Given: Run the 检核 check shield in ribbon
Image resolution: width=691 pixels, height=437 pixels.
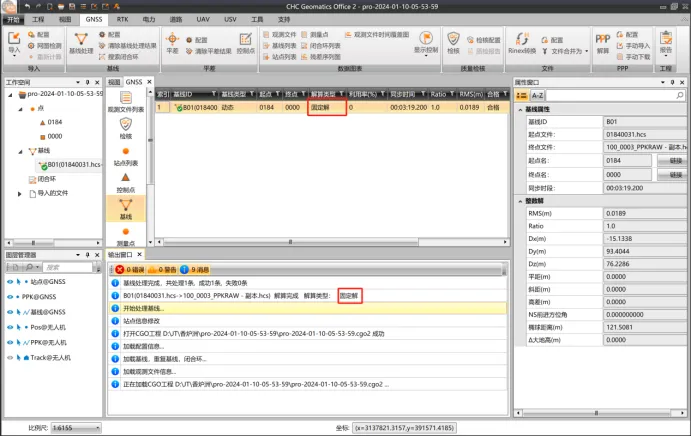Looking at the screenshot, I should coord(453,44).
